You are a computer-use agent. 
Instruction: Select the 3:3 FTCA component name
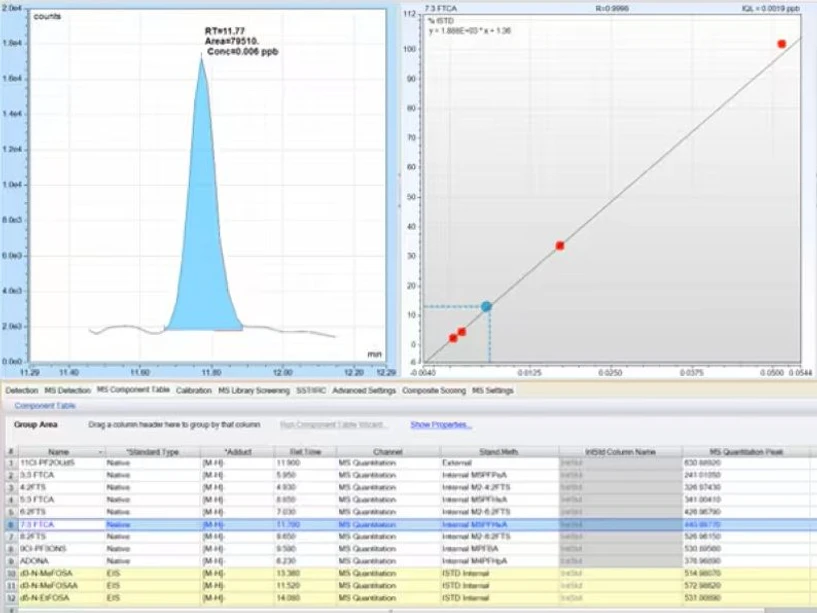[36, 475]
